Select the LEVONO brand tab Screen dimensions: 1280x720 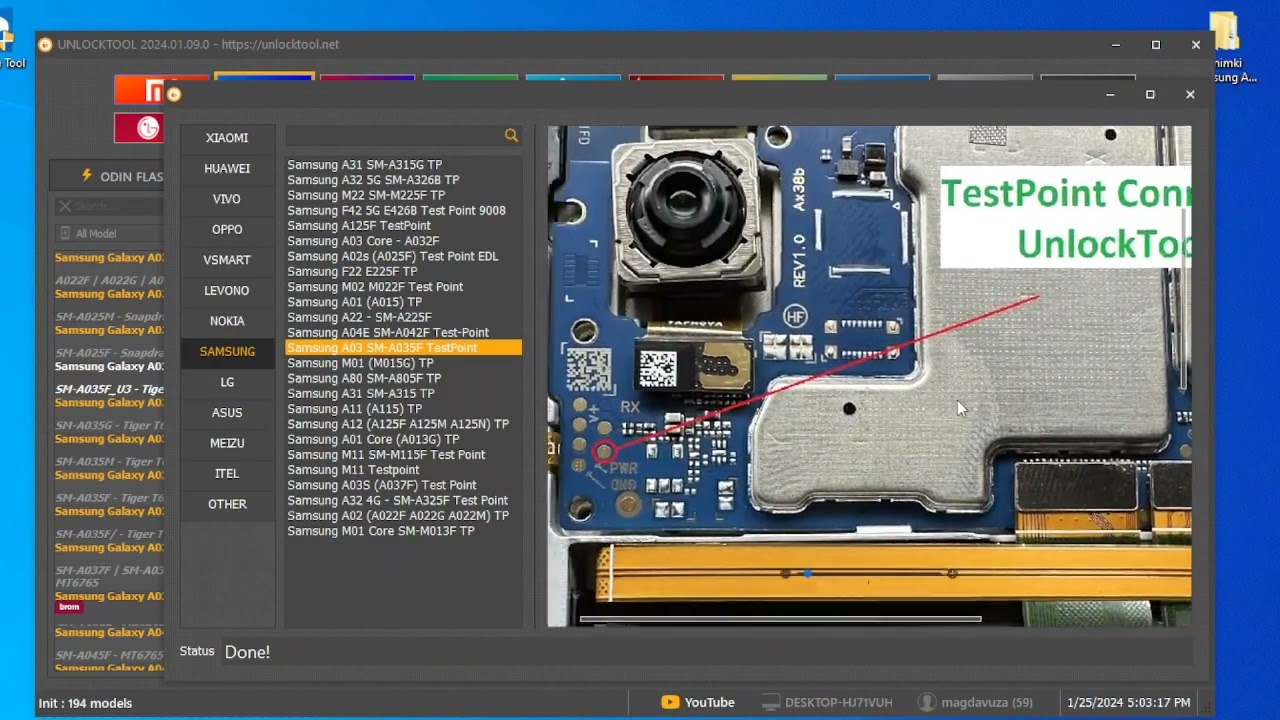227,291
